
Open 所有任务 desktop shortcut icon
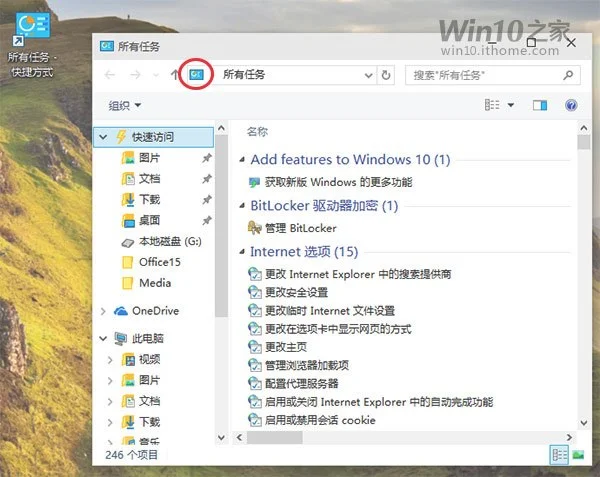(x=32, y=28)
